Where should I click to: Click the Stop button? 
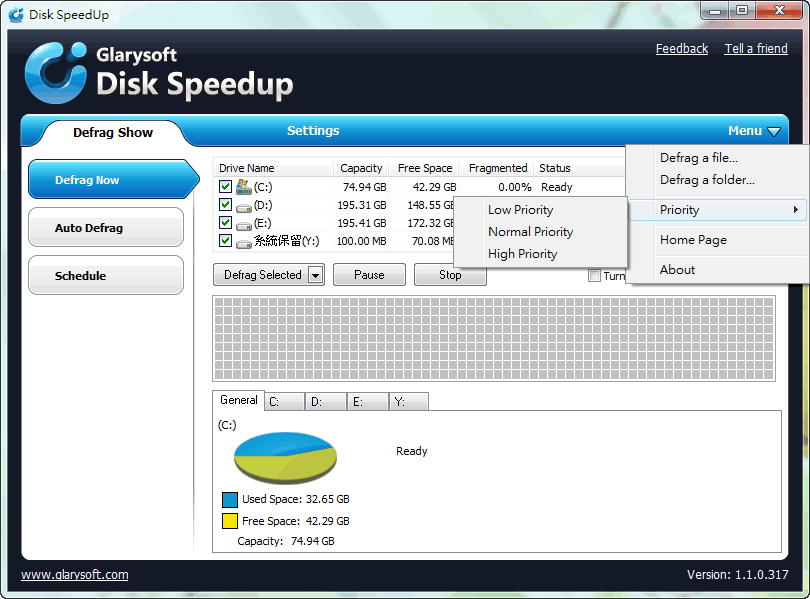pos(450,275)
